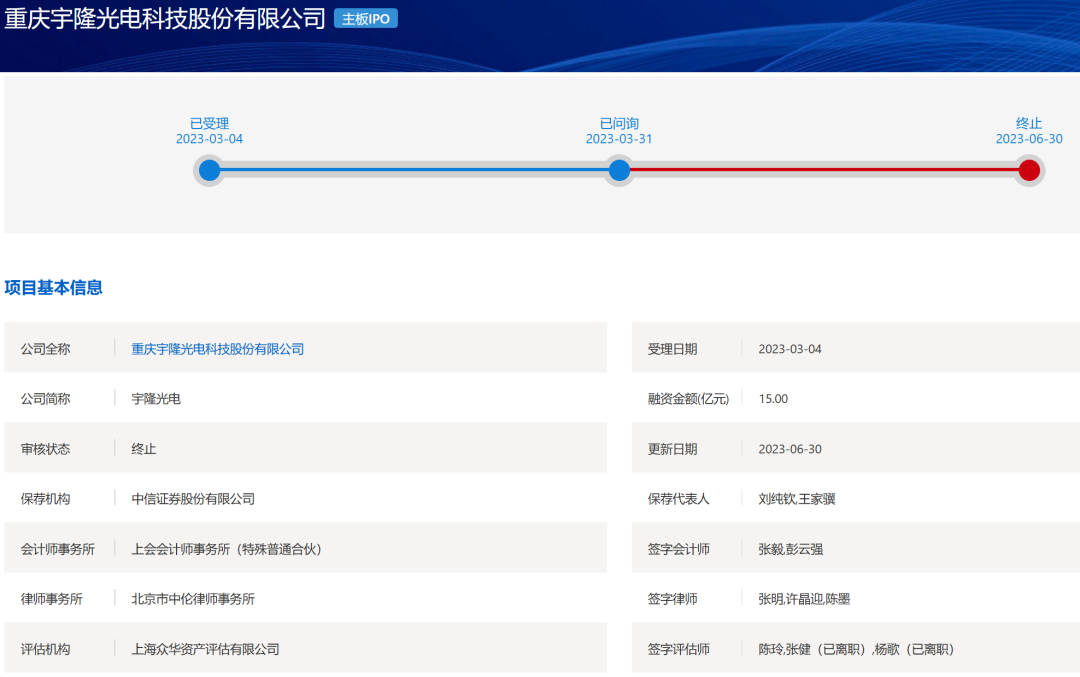
Task: Click the sponsor names 刘纯钦,王家骥
Action: 797,499
